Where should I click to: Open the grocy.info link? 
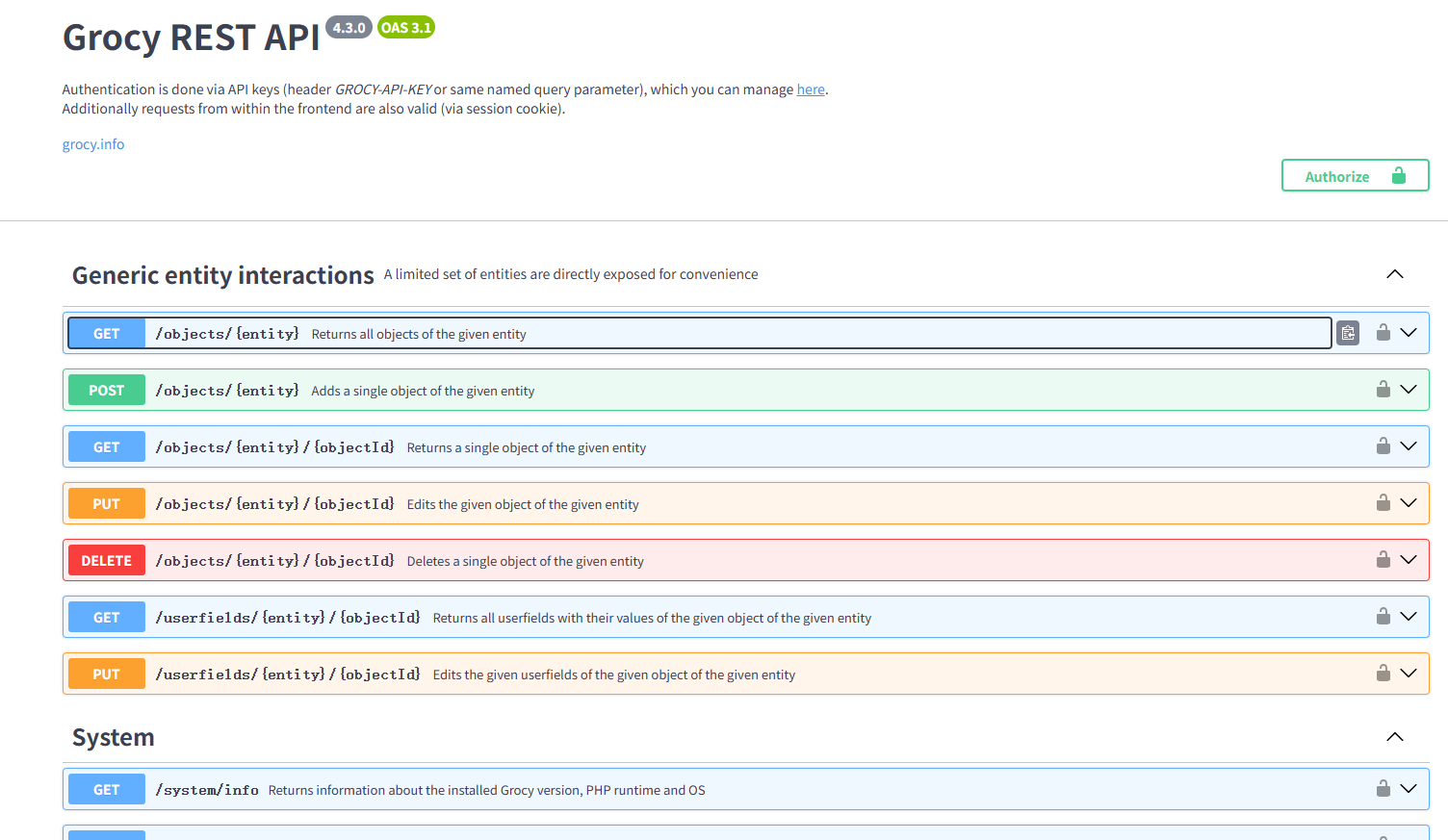click(93, 144)
